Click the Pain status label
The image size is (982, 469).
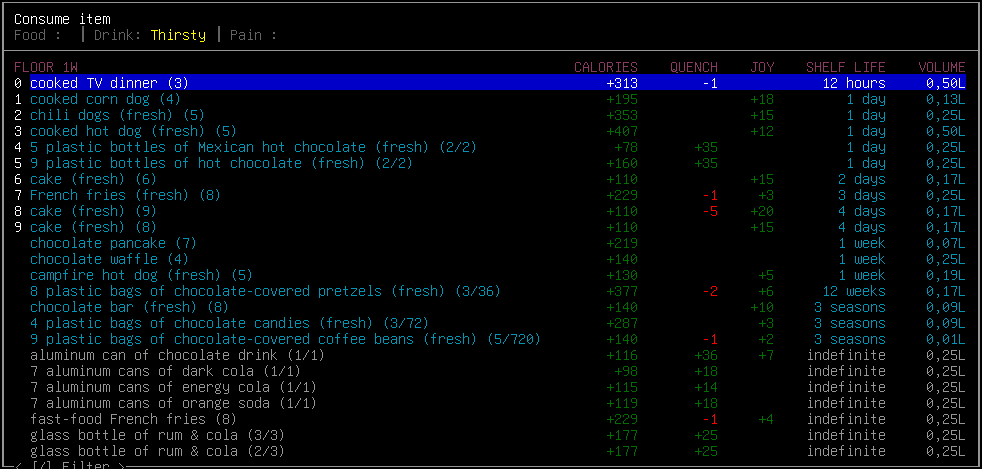click(253, 35)
